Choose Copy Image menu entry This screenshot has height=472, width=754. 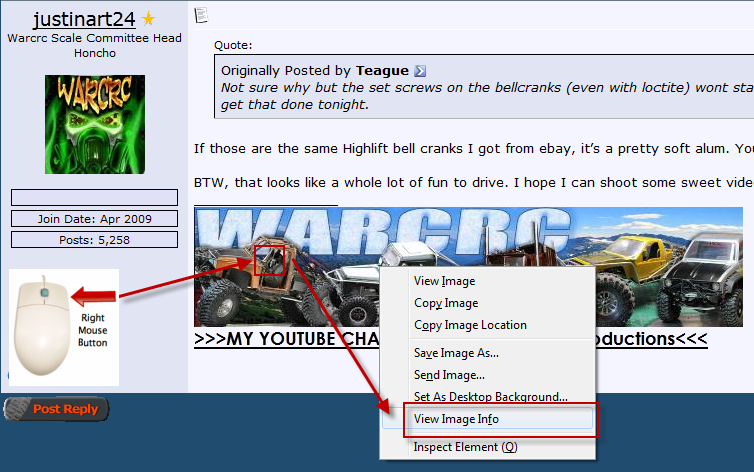pos(446,303)
